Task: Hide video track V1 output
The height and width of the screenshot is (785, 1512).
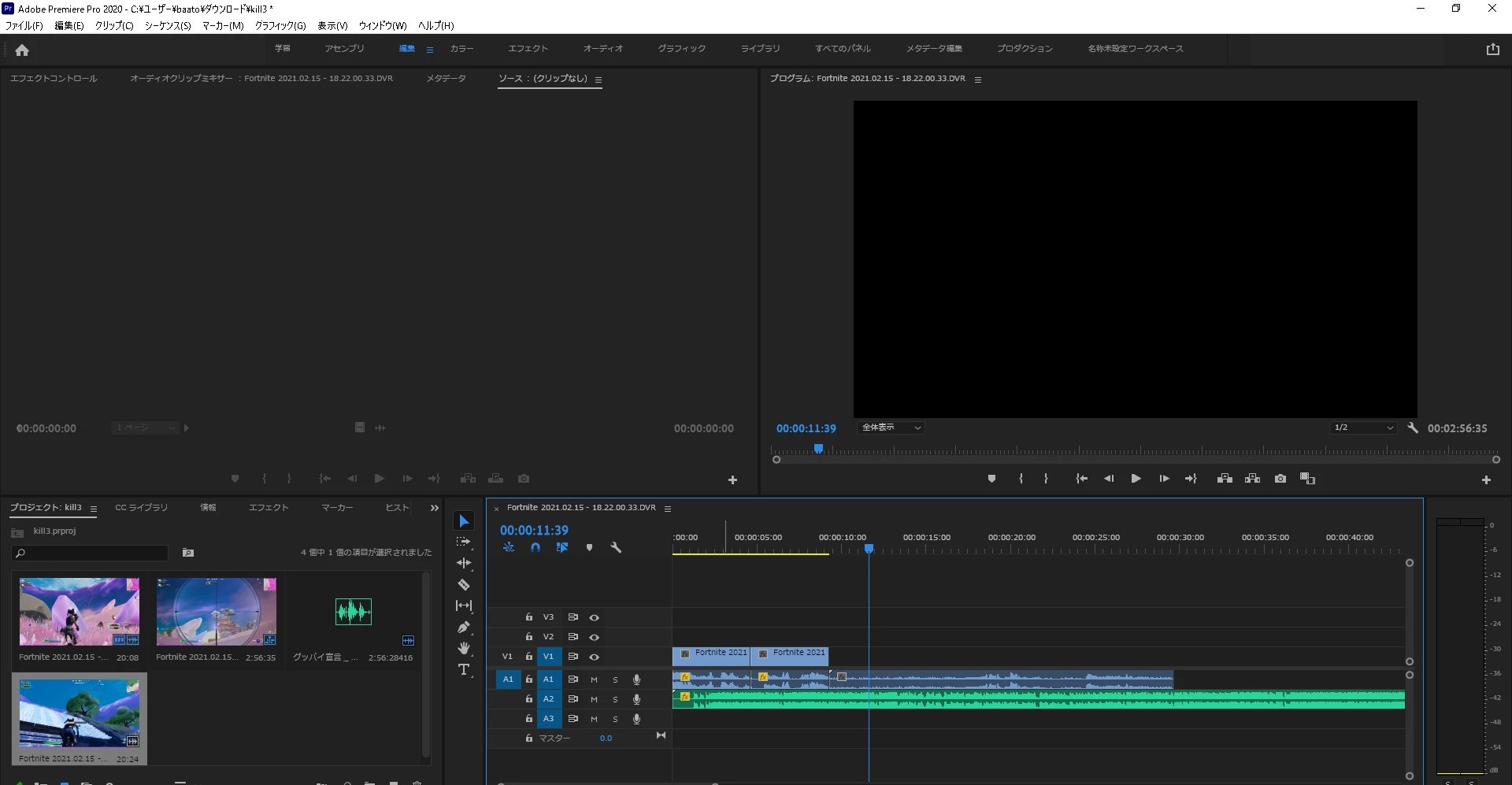Action: 595,657
